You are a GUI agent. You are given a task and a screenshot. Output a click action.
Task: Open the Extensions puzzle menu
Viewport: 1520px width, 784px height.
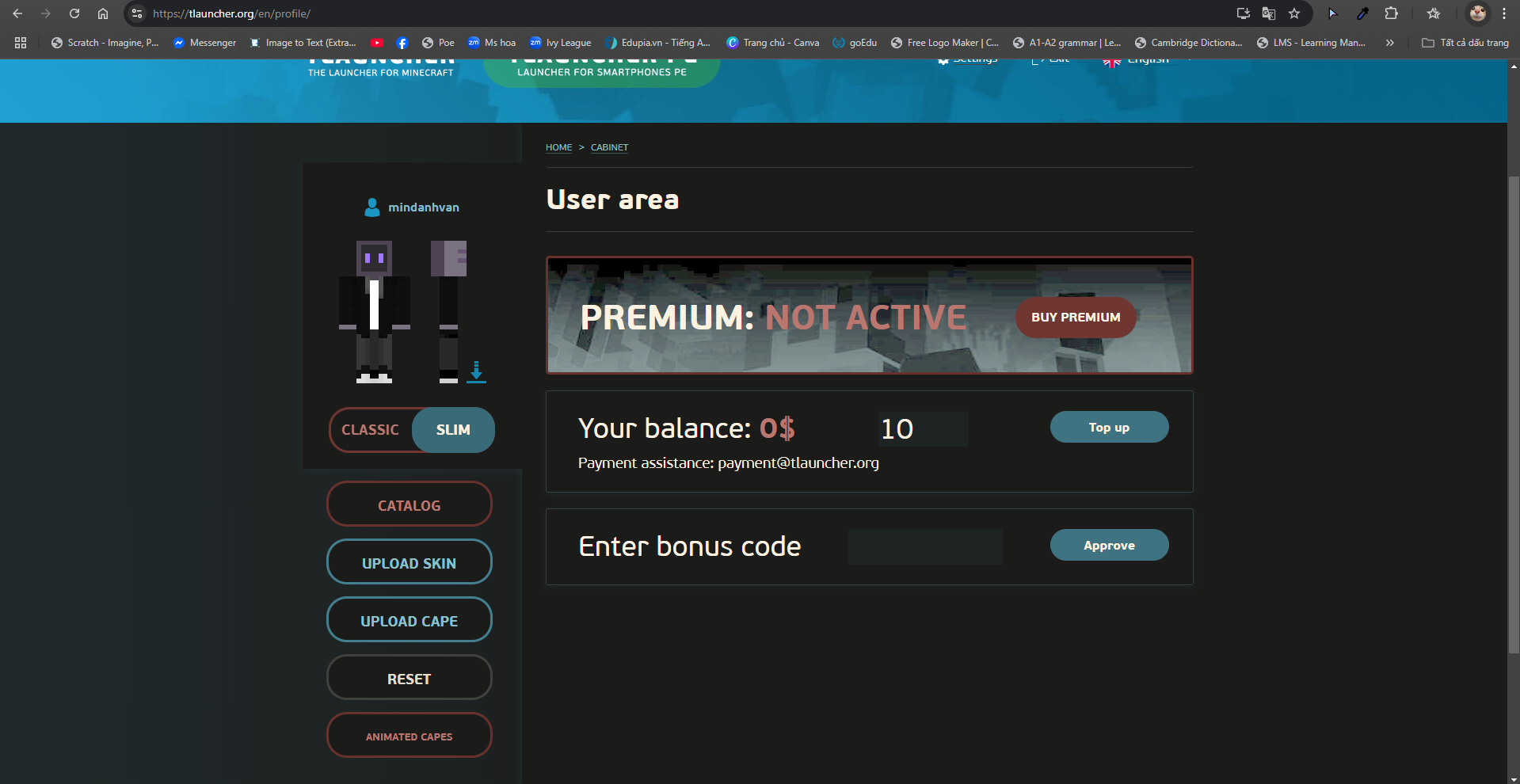tap(1392, 13)
